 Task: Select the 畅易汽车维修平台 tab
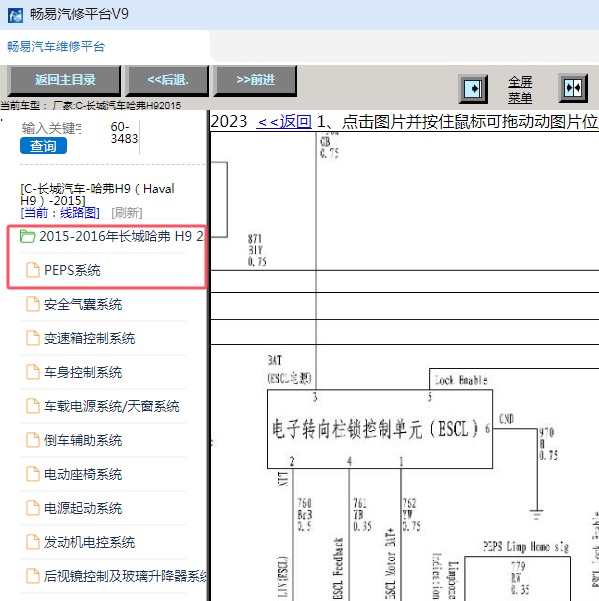click(56, 47)
